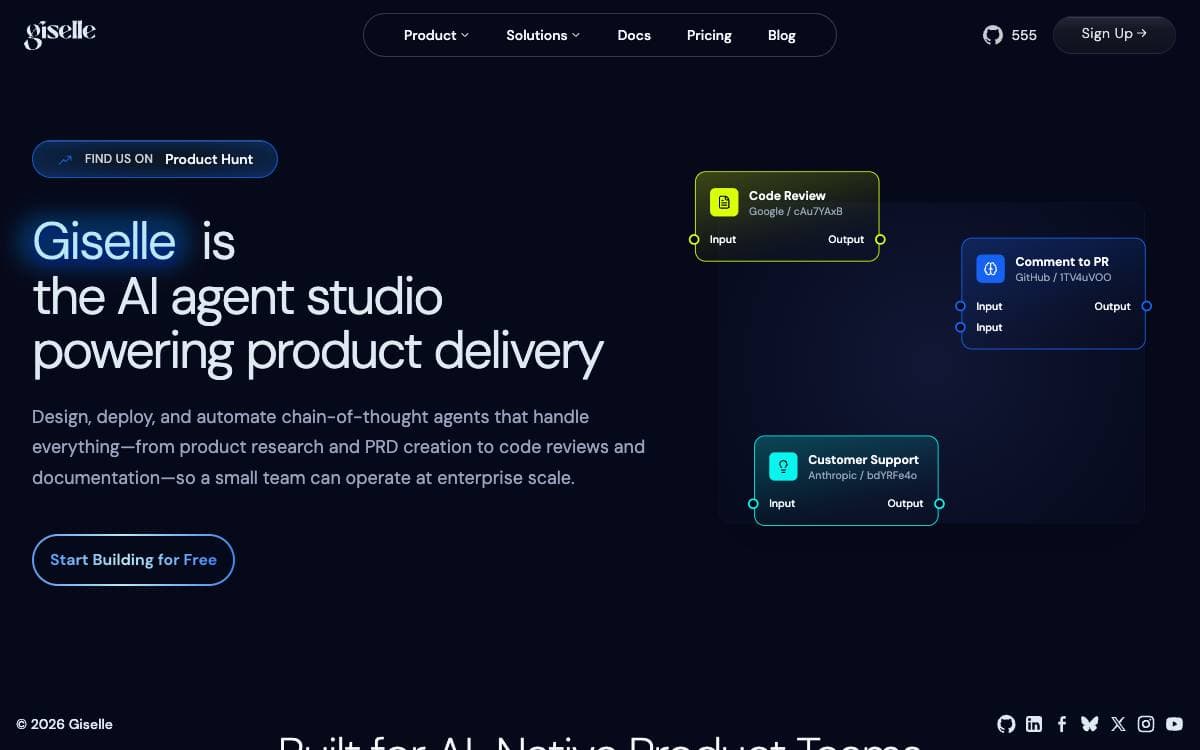The image size is (1200, 750).
Task: Open the footer X icon
Action: pyautogui.click(x=1118, y=724)
